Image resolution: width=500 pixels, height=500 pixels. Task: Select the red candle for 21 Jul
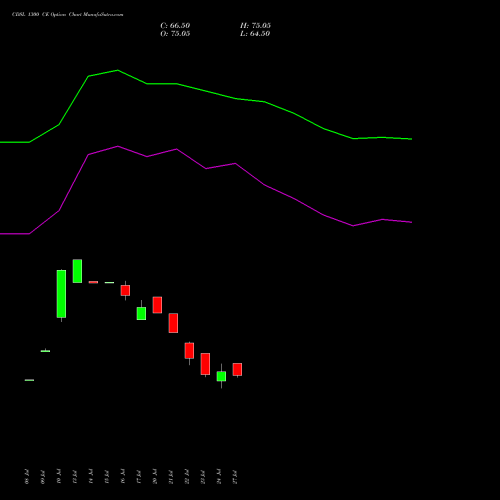coord(173,323)
